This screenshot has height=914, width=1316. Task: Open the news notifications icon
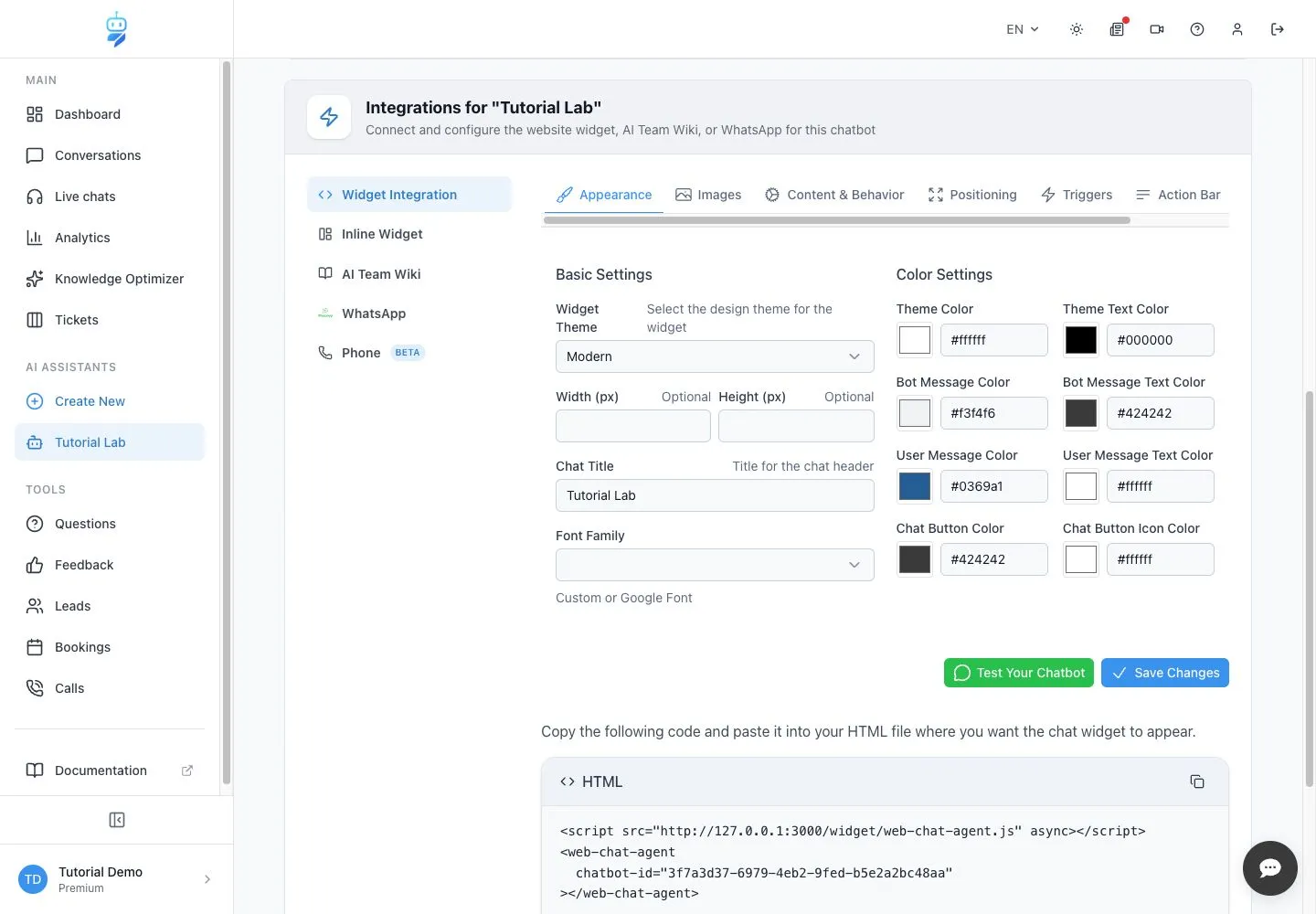click(x=1117, y=29)
